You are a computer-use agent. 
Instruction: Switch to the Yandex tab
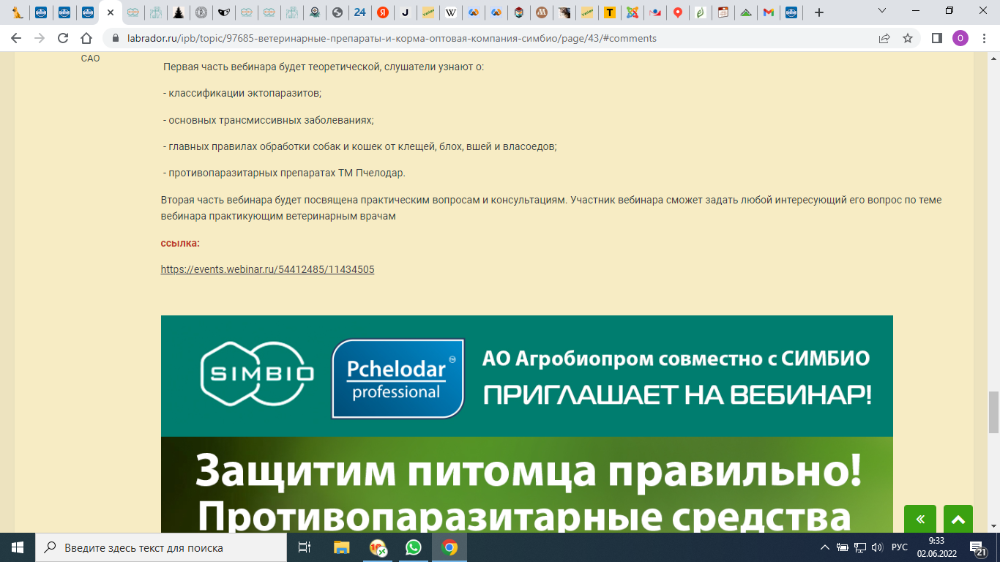coord(383,12)
